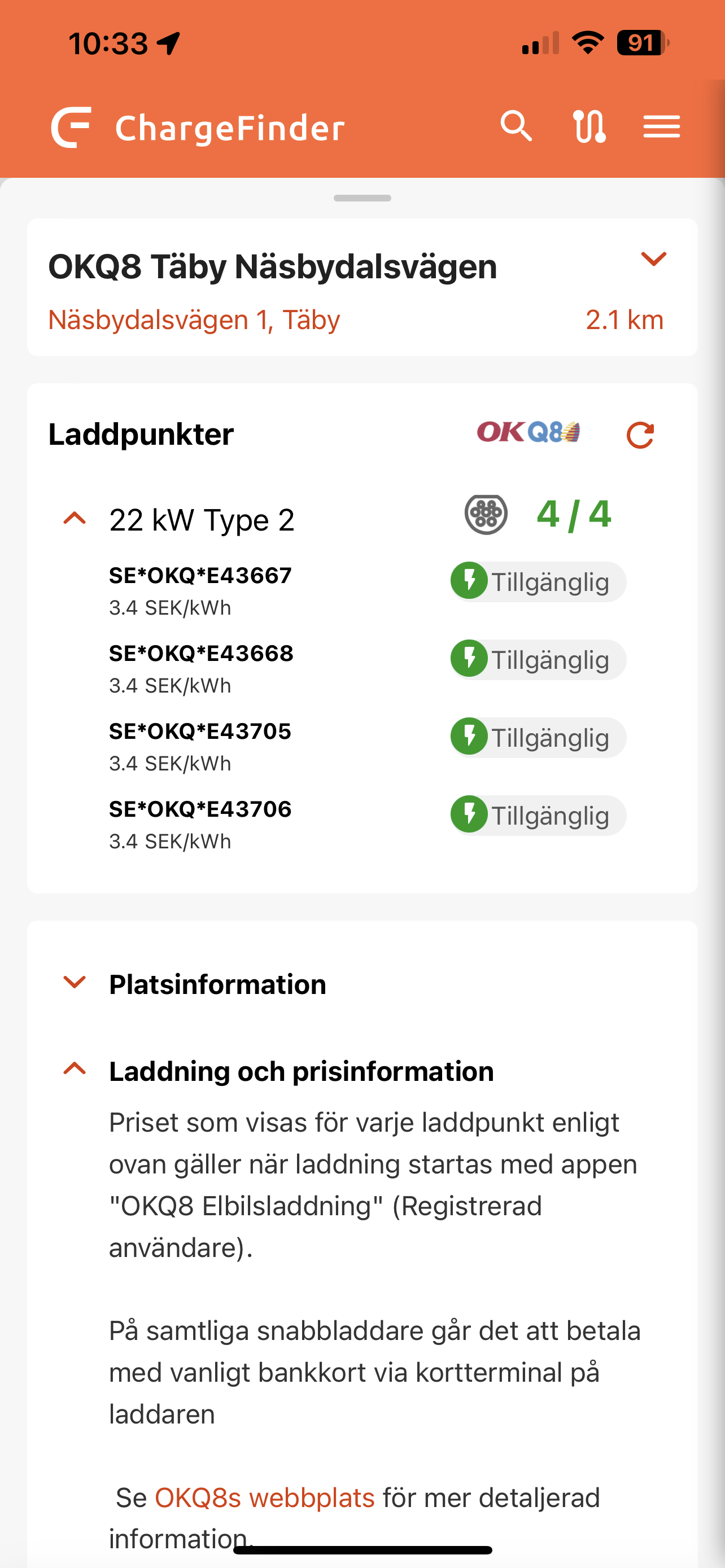This screenshot has width=725, height=1568.
Task: Tap the sheet drag handle bar
Action: point(362,198)
